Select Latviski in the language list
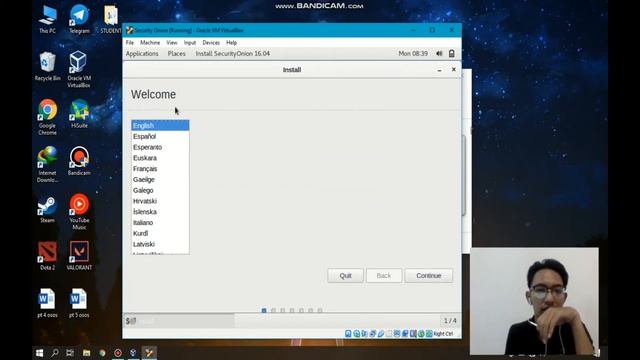Viewport: 640px width, 360px height. coord(160,244)
